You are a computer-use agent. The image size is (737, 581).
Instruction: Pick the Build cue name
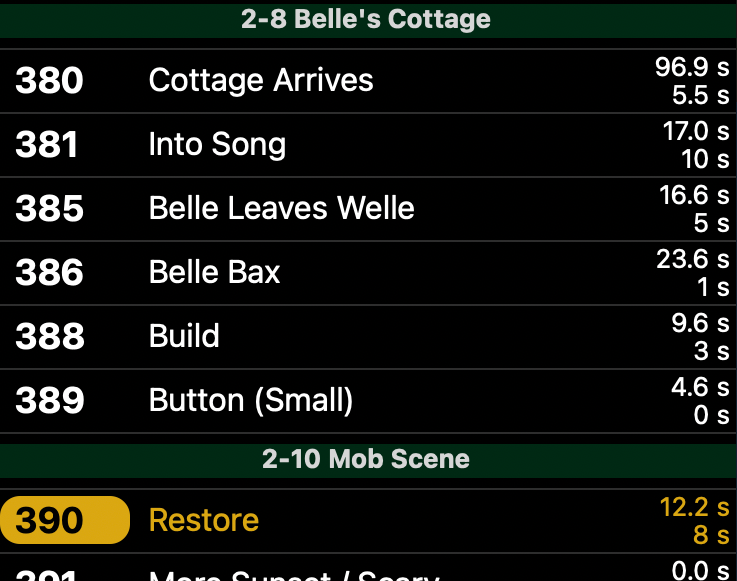coord(184,337)
